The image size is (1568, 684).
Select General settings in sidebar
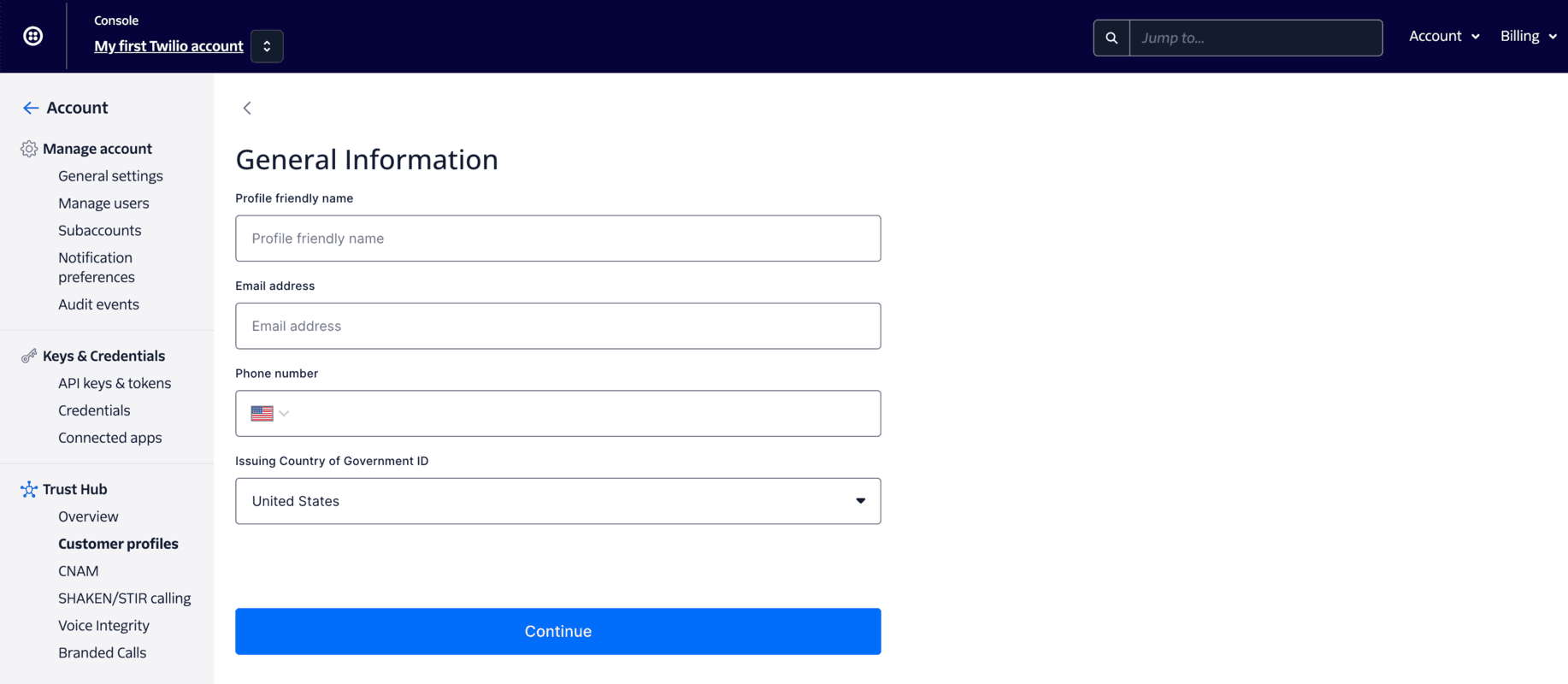(x=110, y=176)
